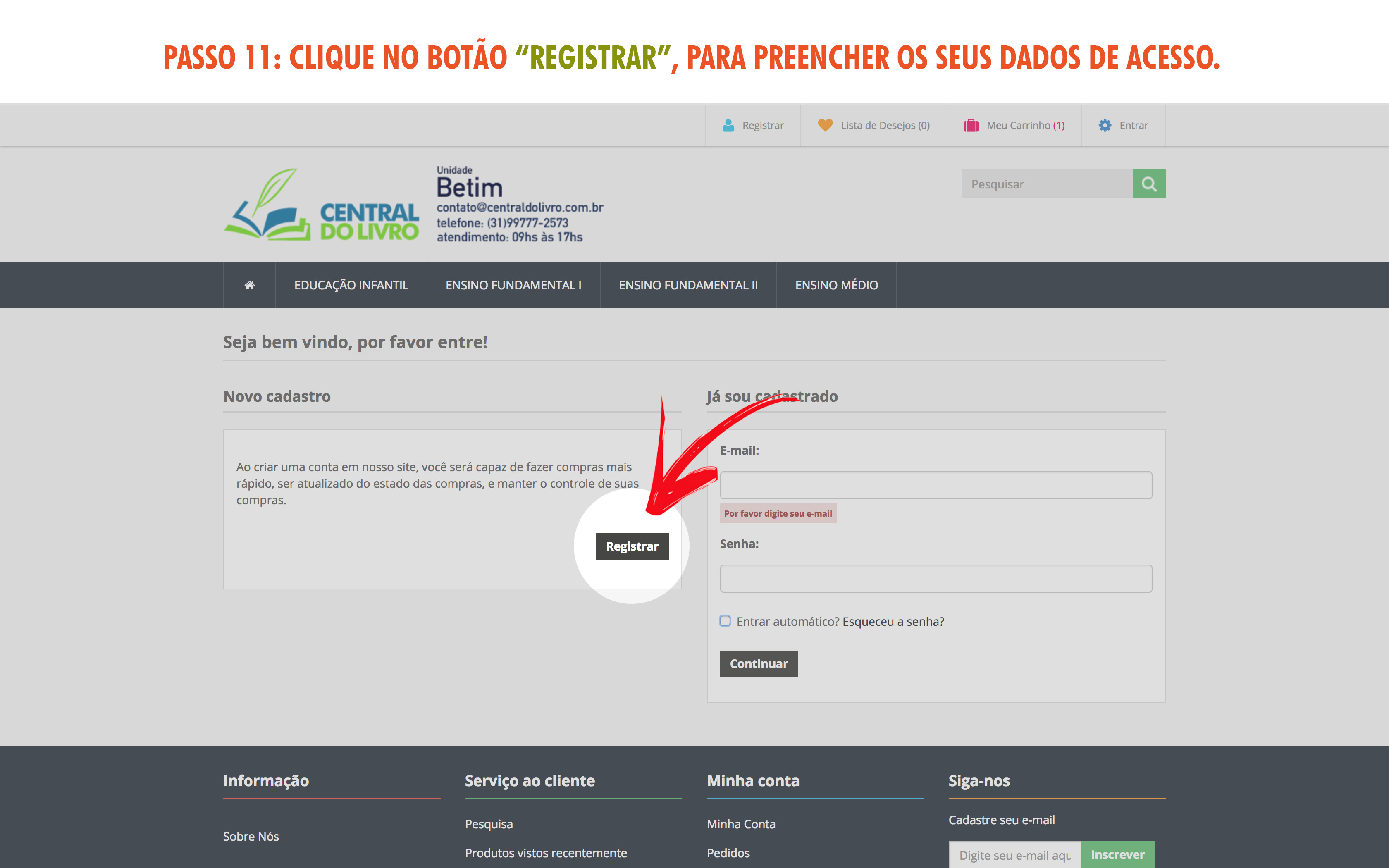This screenshot has height=868, width=1389.
Task: Click the user icon beside Registrar
Action: [728, 125]
